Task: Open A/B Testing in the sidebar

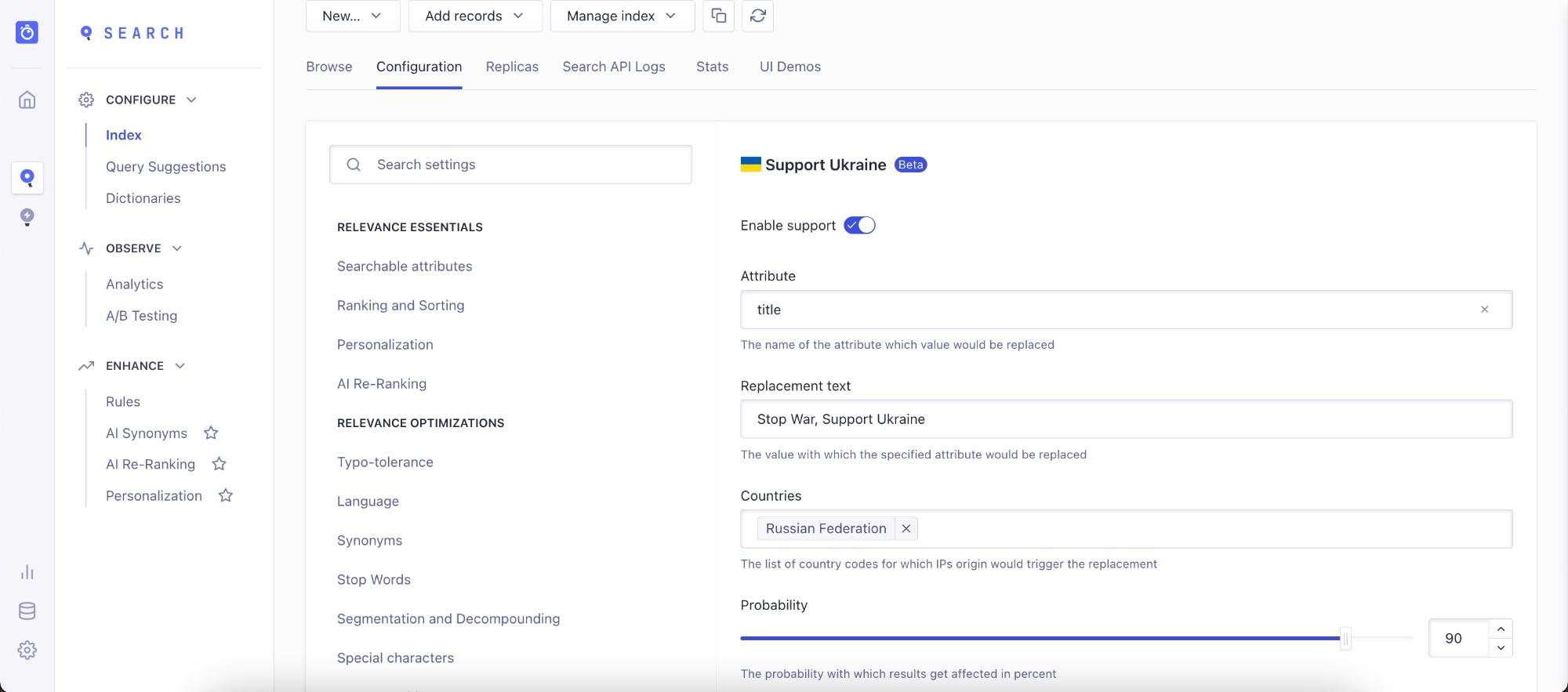Action: 142,316
